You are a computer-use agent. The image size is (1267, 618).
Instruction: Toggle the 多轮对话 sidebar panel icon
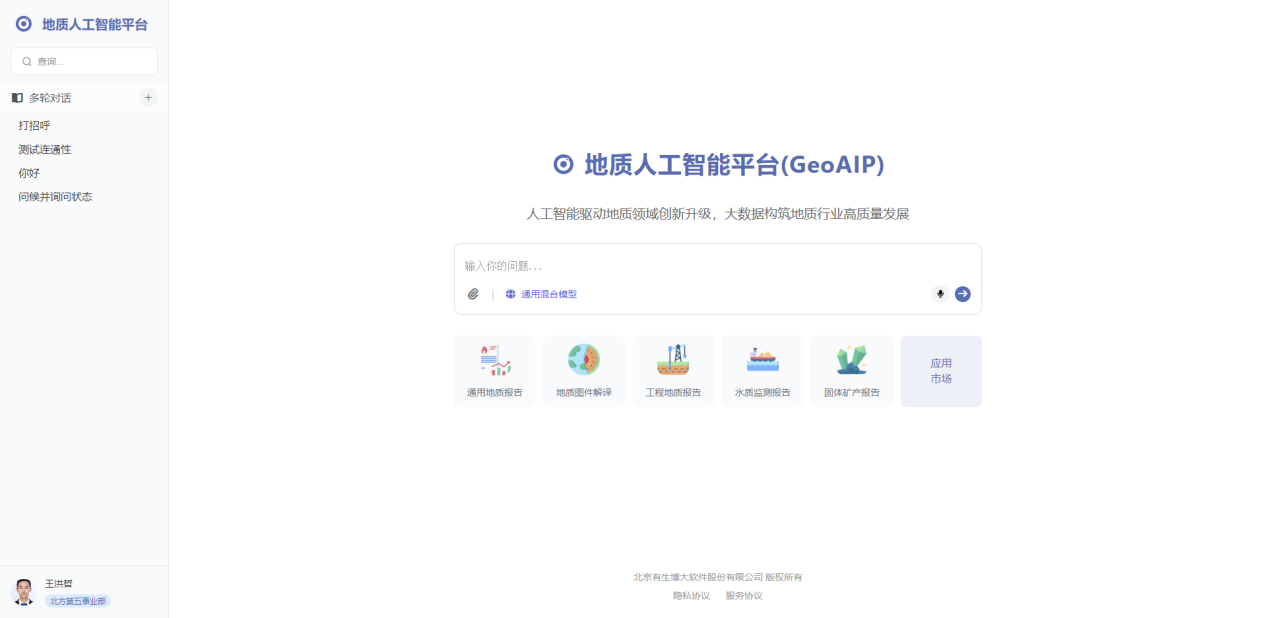tap(17, 98)
